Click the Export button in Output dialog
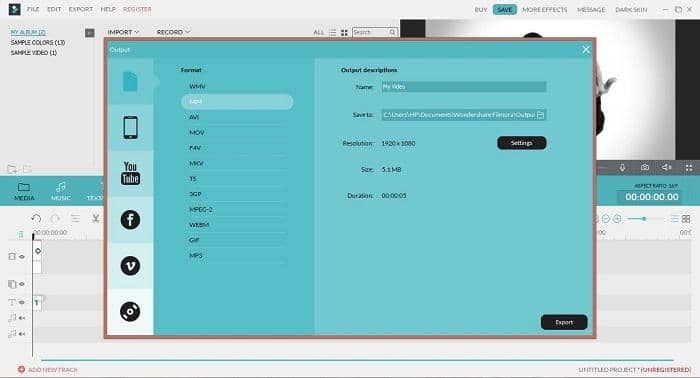Screen dimensions: 700x378 coord(564,322)
